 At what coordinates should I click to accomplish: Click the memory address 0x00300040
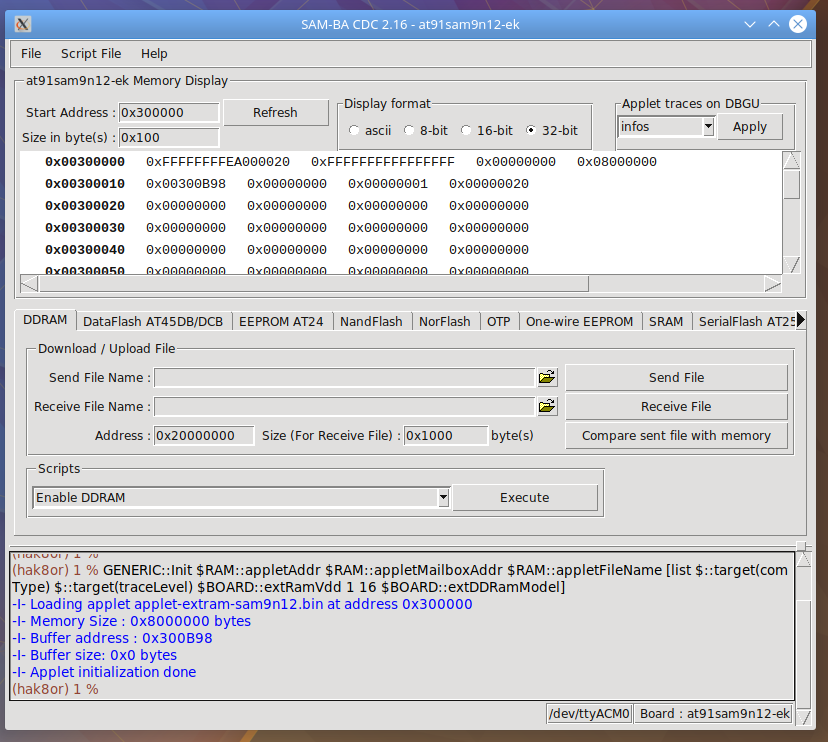point(85,249)
